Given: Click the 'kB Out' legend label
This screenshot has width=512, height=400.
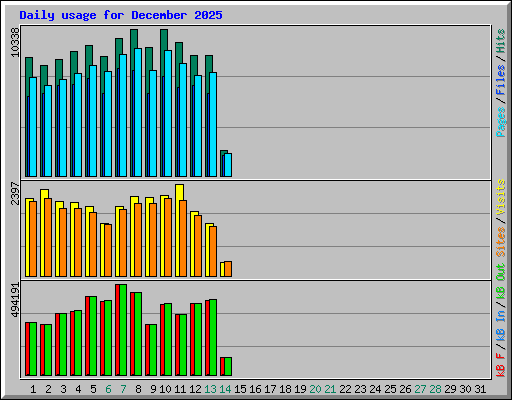Looking at the screenshot, I should coord(501,281).
